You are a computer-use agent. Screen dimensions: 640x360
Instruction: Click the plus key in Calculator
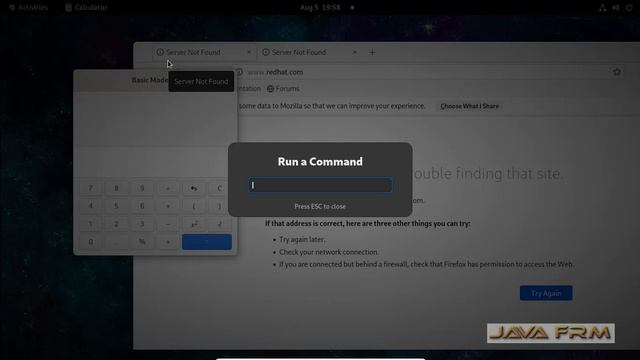click(168, 242)
